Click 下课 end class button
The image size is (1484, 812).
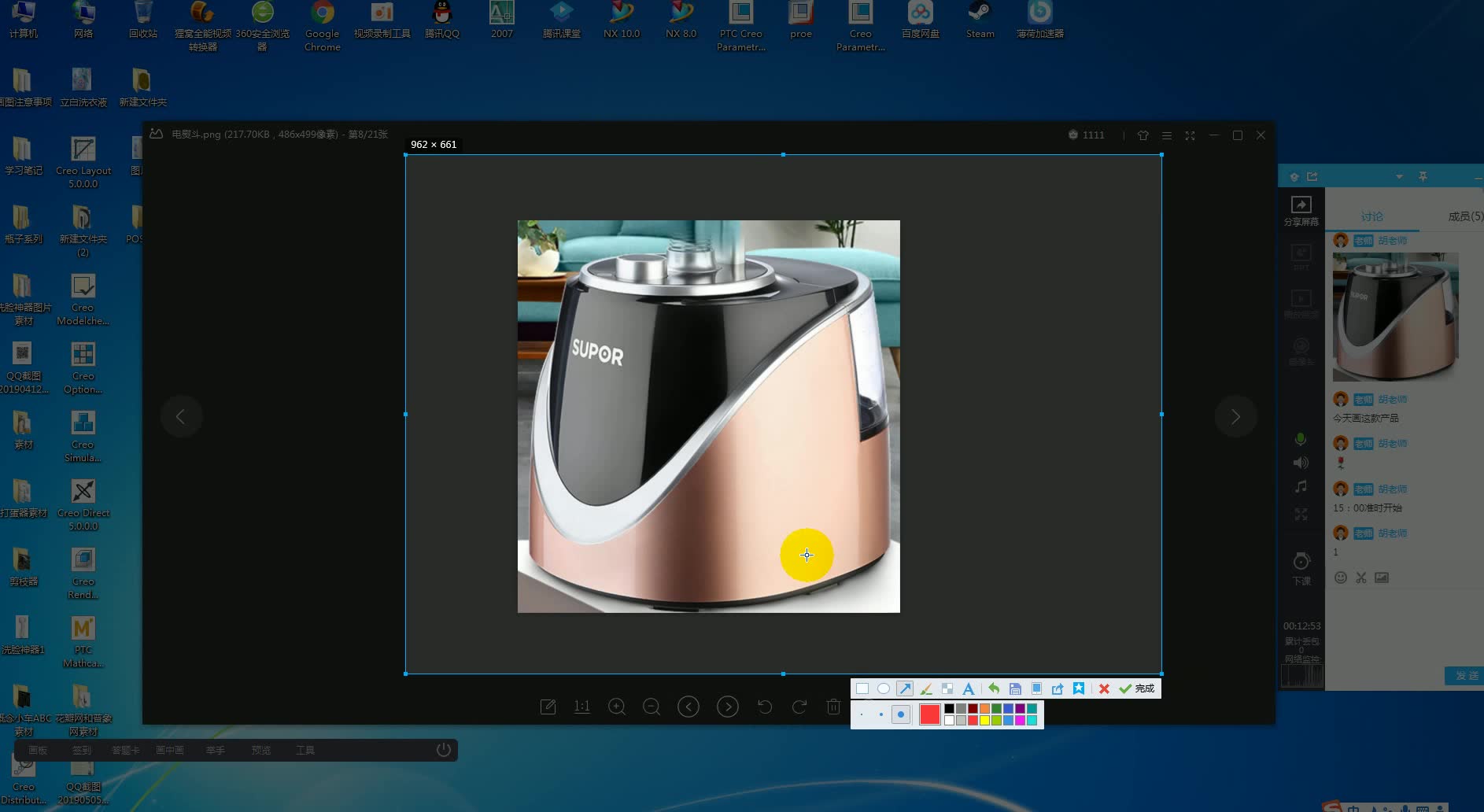1301,569
